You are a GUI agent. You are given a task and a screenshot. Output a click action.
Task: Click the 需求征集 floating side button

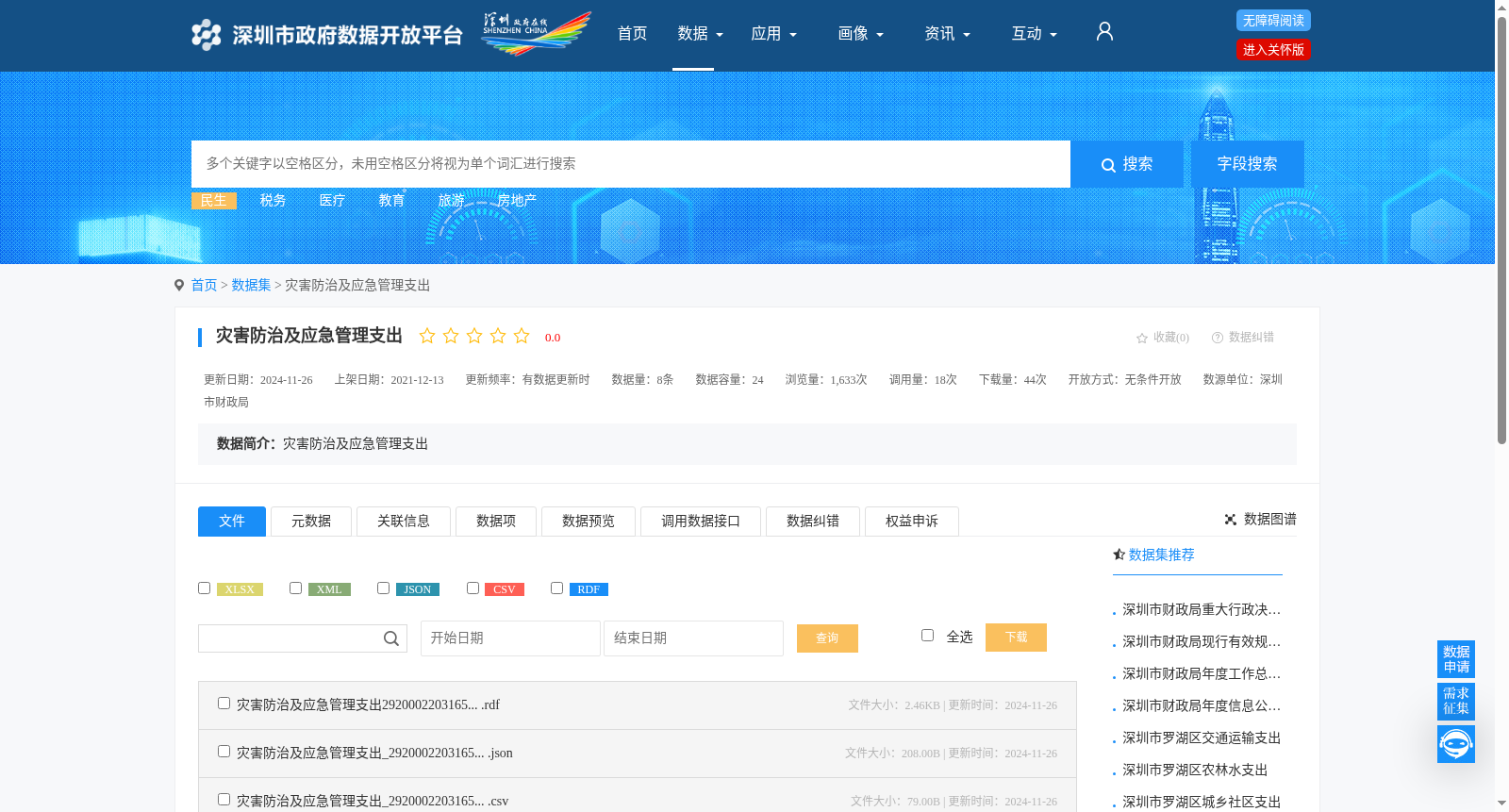[x=1456, y=701]
